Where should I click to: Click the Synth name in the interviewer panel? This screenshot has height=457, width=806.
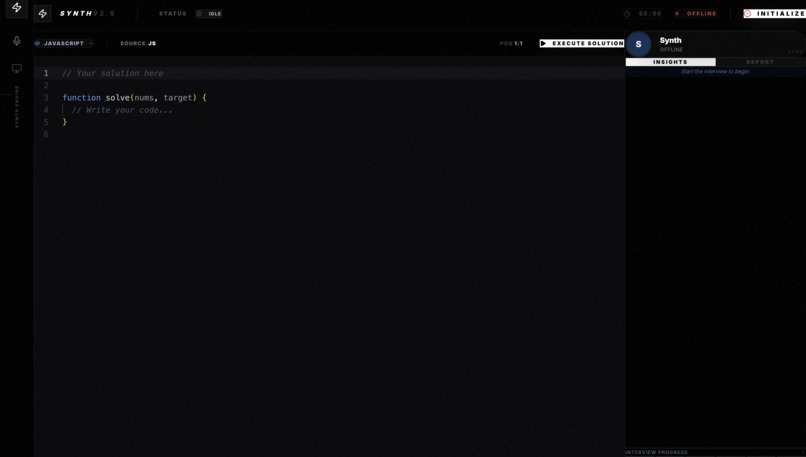(x=670, y=40)
